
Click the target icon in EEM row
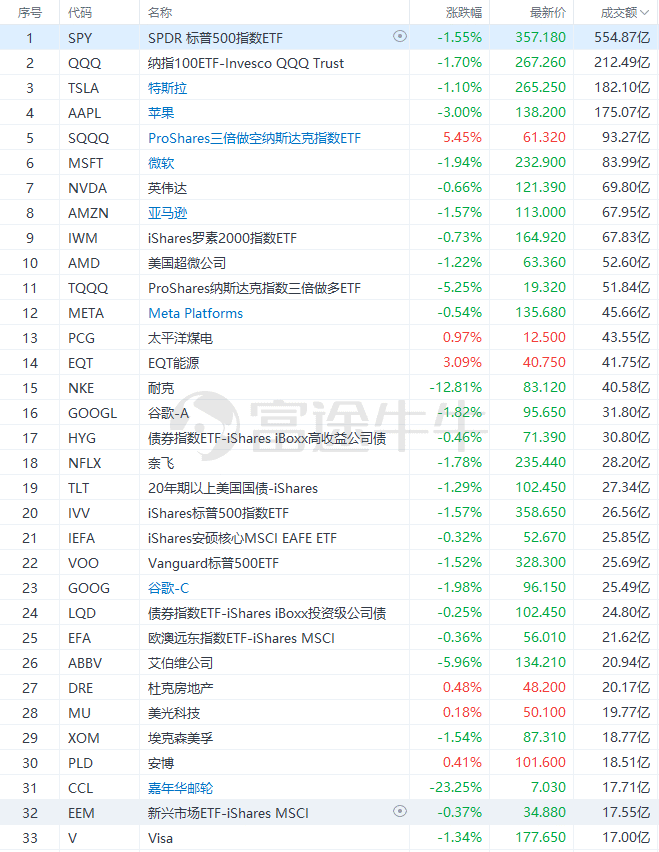tap(400, 811)
